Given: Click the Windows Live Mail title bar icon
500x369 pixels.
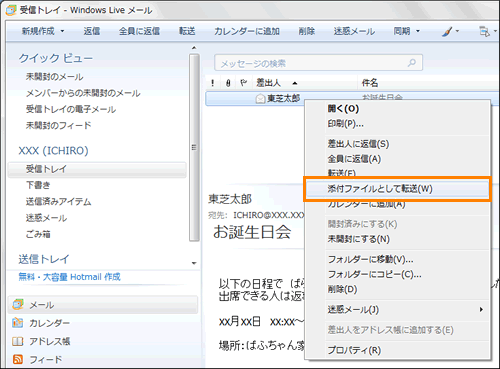Looking at the screenshot, I should click(x=11, y=10).
